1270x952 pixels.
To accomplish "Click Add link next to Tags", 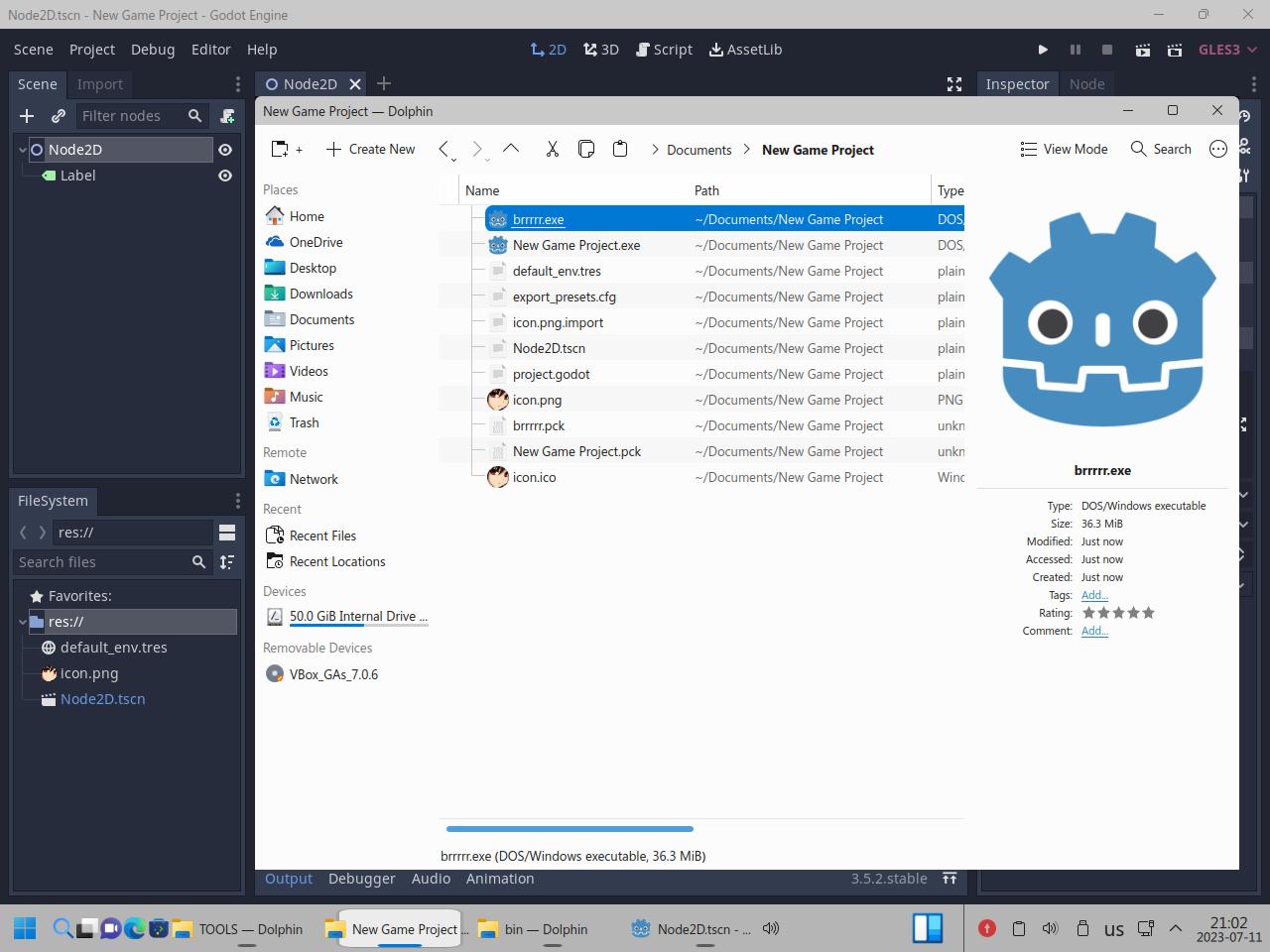I will pos(1094,595).
